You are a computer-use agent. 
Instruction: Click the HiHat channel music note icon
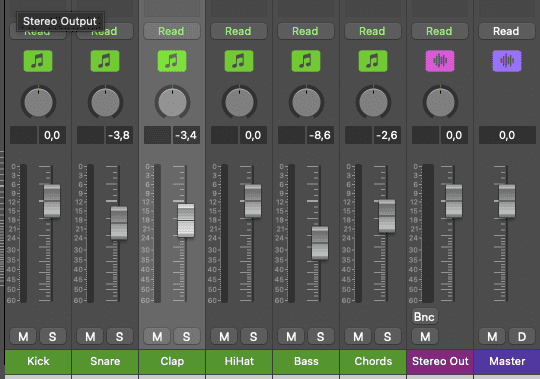click(x=239, y=61)
